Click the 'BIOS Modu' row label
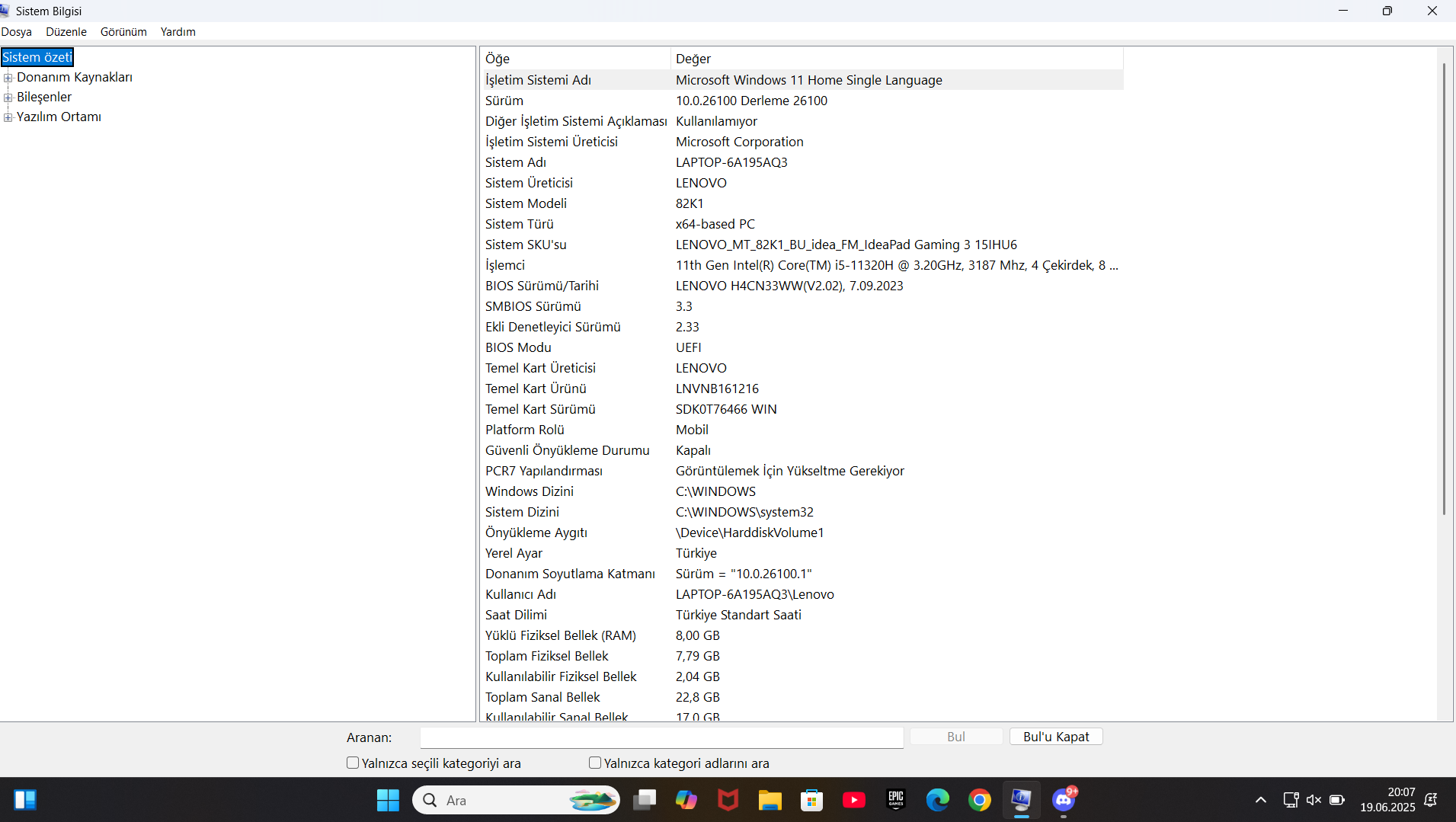 518,347
